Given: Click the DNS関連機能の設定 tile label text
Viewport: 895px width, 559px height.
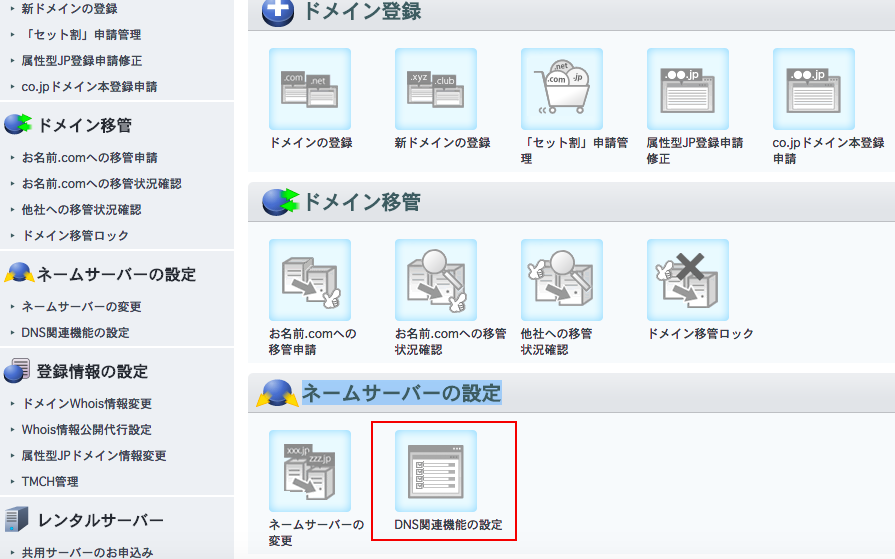Looking at the screenshot, I should coord(449,524).
